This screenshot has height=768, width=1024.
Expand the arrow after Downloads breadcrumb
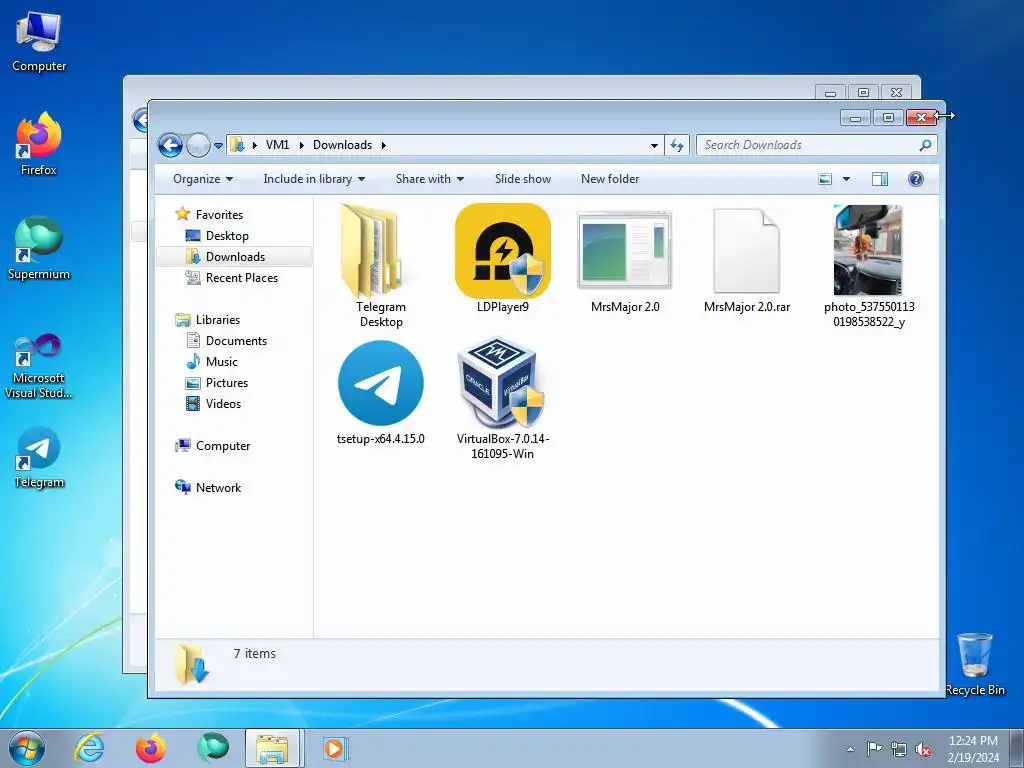383,145
